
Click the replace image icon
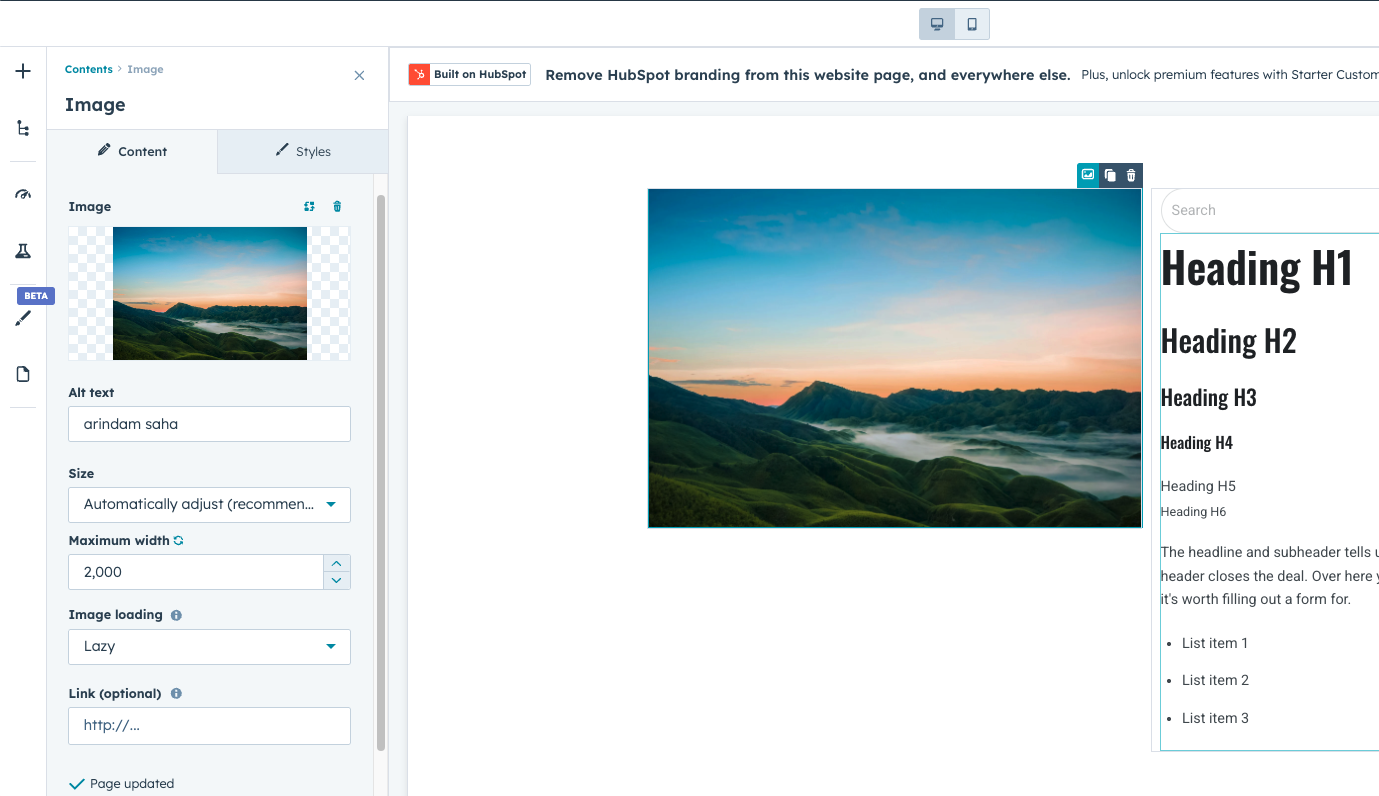(309, 206)
